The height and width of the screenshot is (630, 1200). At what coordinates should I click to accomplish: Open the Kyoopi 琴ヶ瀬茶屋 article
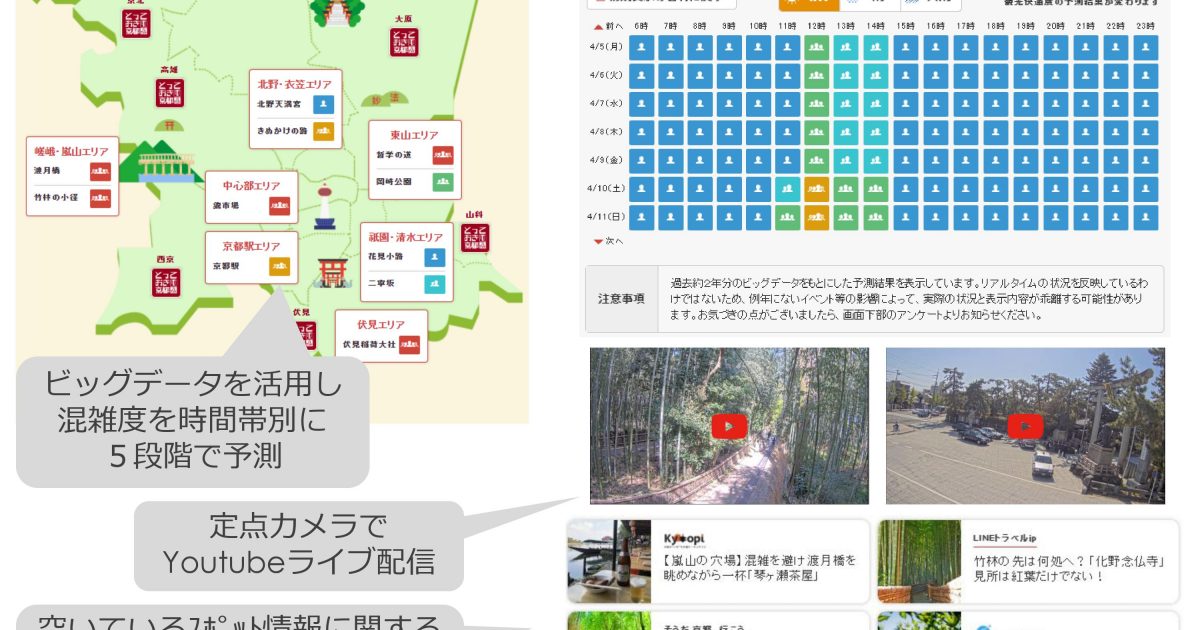[x=718, y=561]
